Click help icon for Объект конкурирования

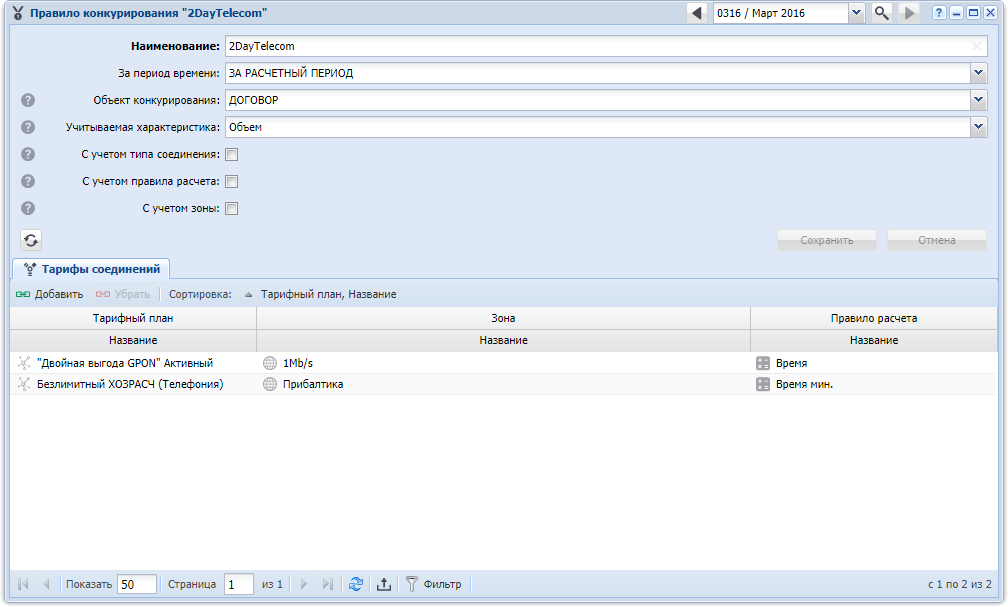28,100
